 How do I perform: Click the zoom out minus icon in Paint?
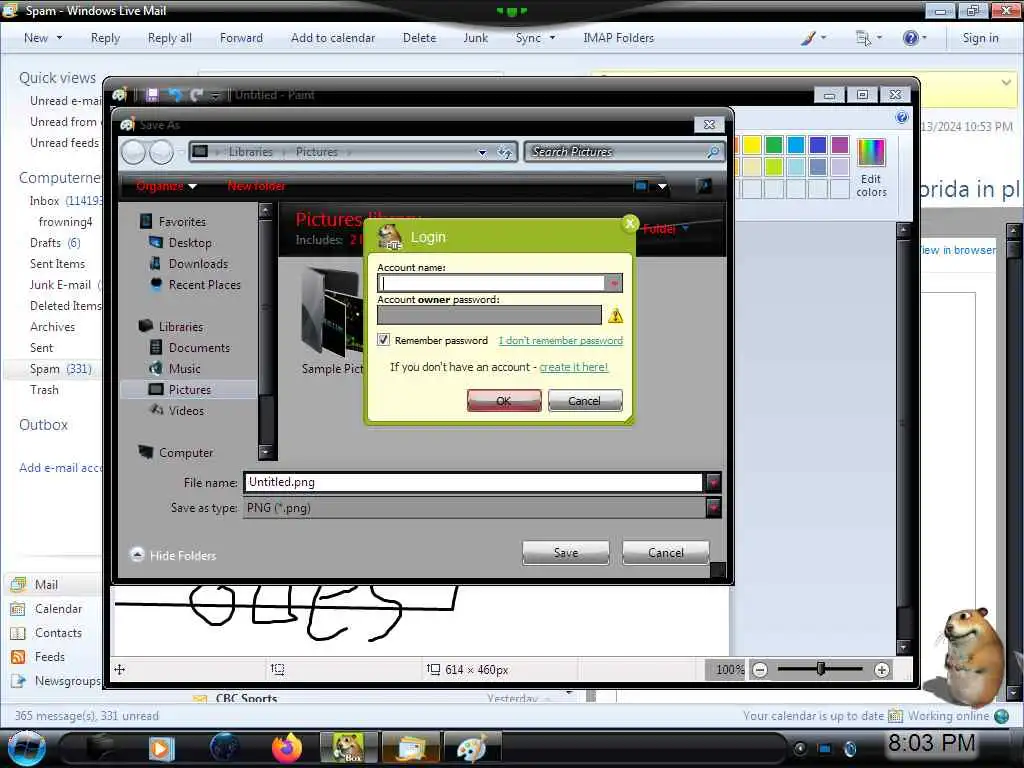point(760,669)
